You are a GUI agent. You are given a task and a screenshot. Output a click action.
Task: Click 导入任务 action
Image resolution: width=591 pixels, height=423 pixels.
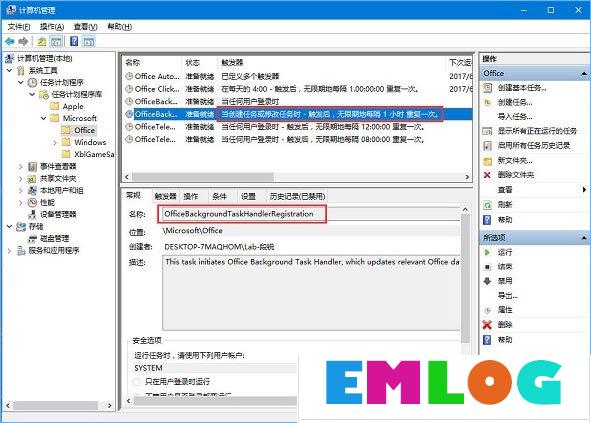(x=515, y=116)
